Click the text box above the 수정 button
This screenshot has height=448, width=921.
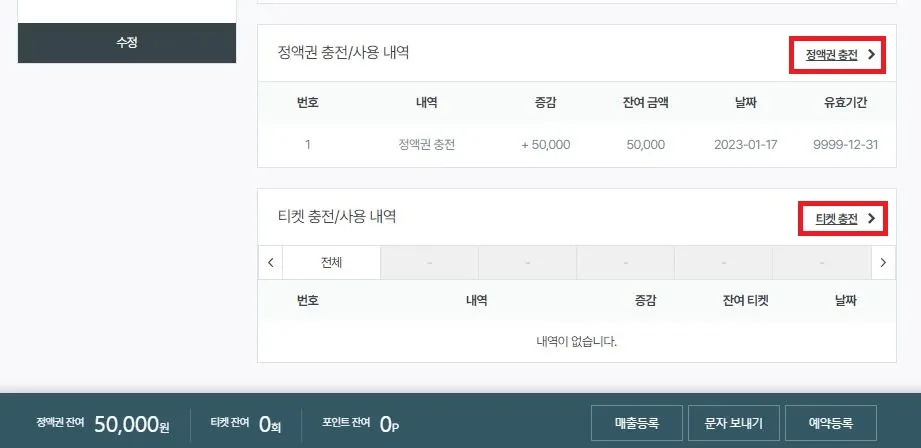127,8
